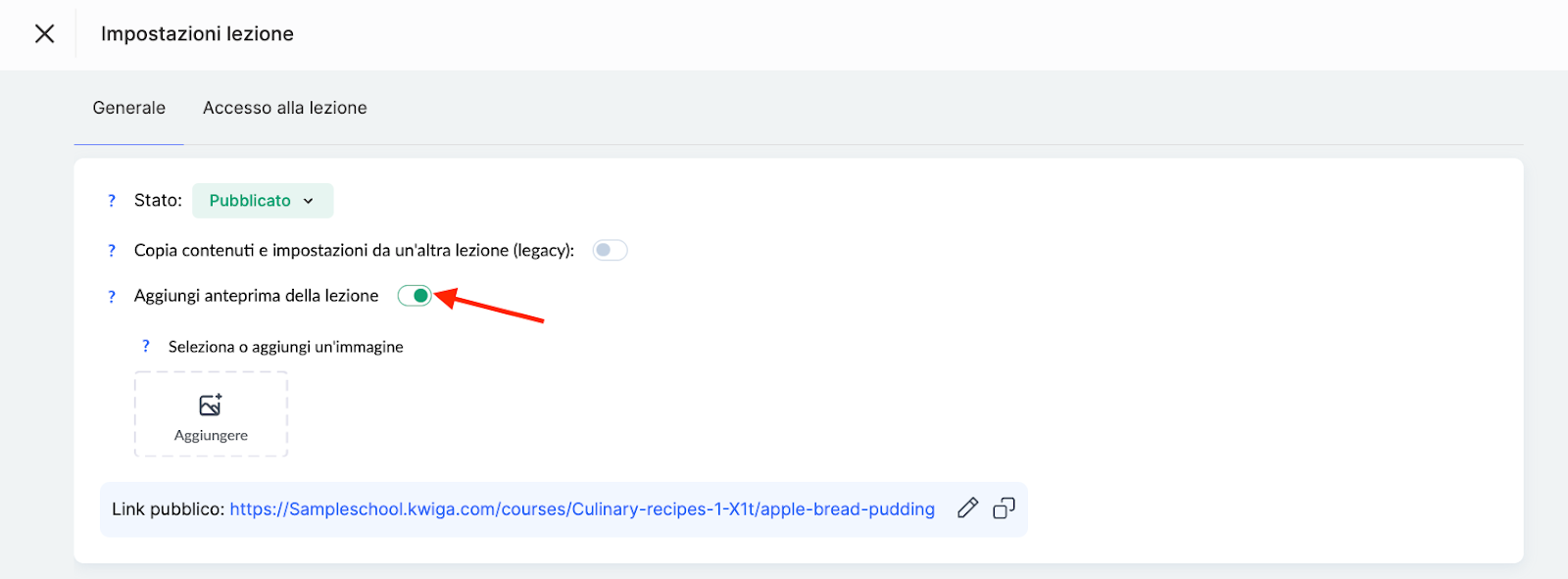Open the public lesson link URL
The image size is (1568, 579).
coord(582,509)
